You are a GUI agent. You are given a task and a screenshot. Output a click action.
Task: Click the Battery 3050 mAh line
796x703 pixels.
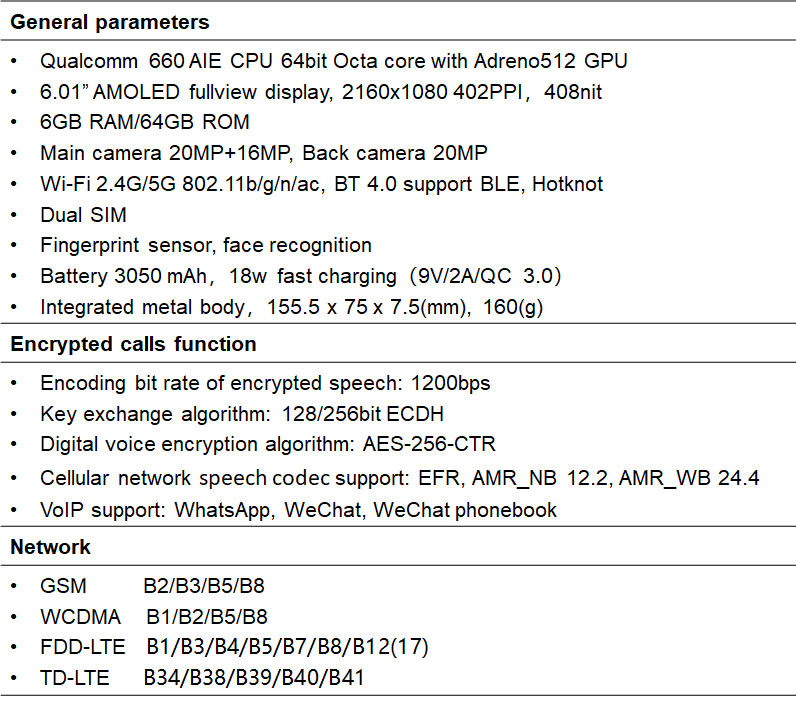301,276
